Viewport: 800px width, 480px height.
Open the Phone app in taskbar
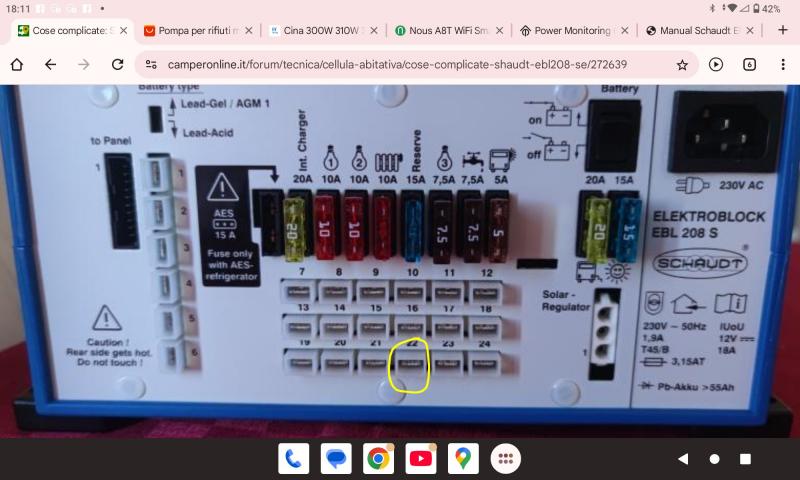293,459
